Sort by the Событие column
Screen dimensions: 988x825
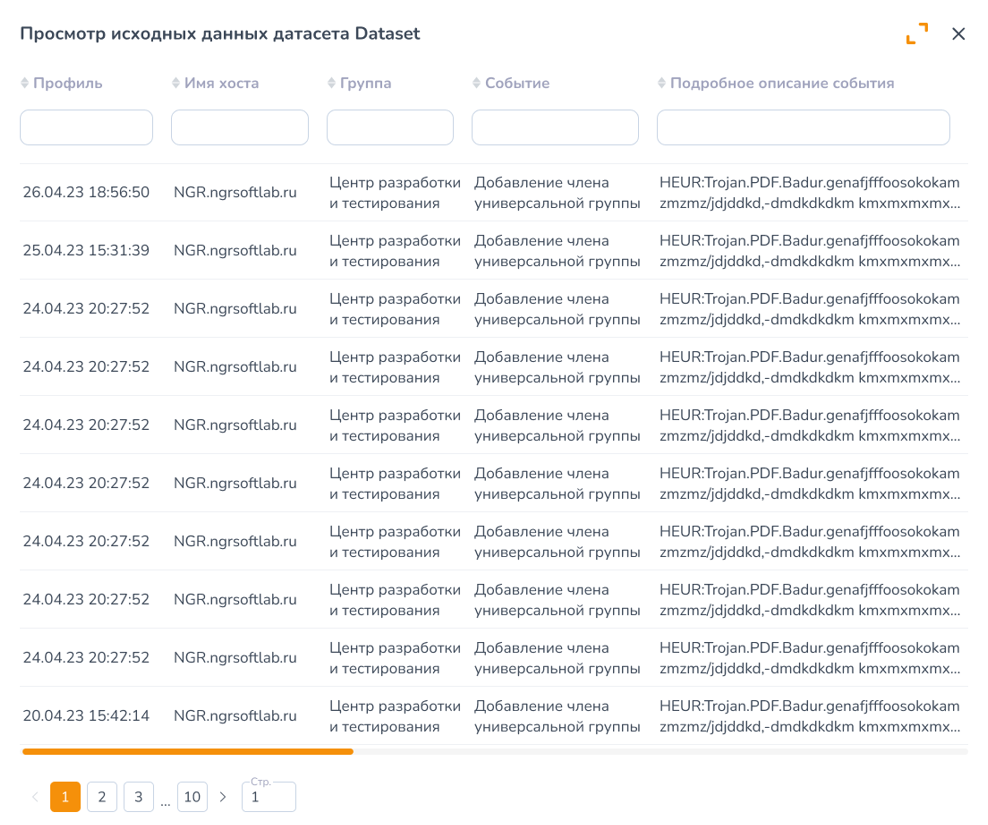click(x=476, y=83)
